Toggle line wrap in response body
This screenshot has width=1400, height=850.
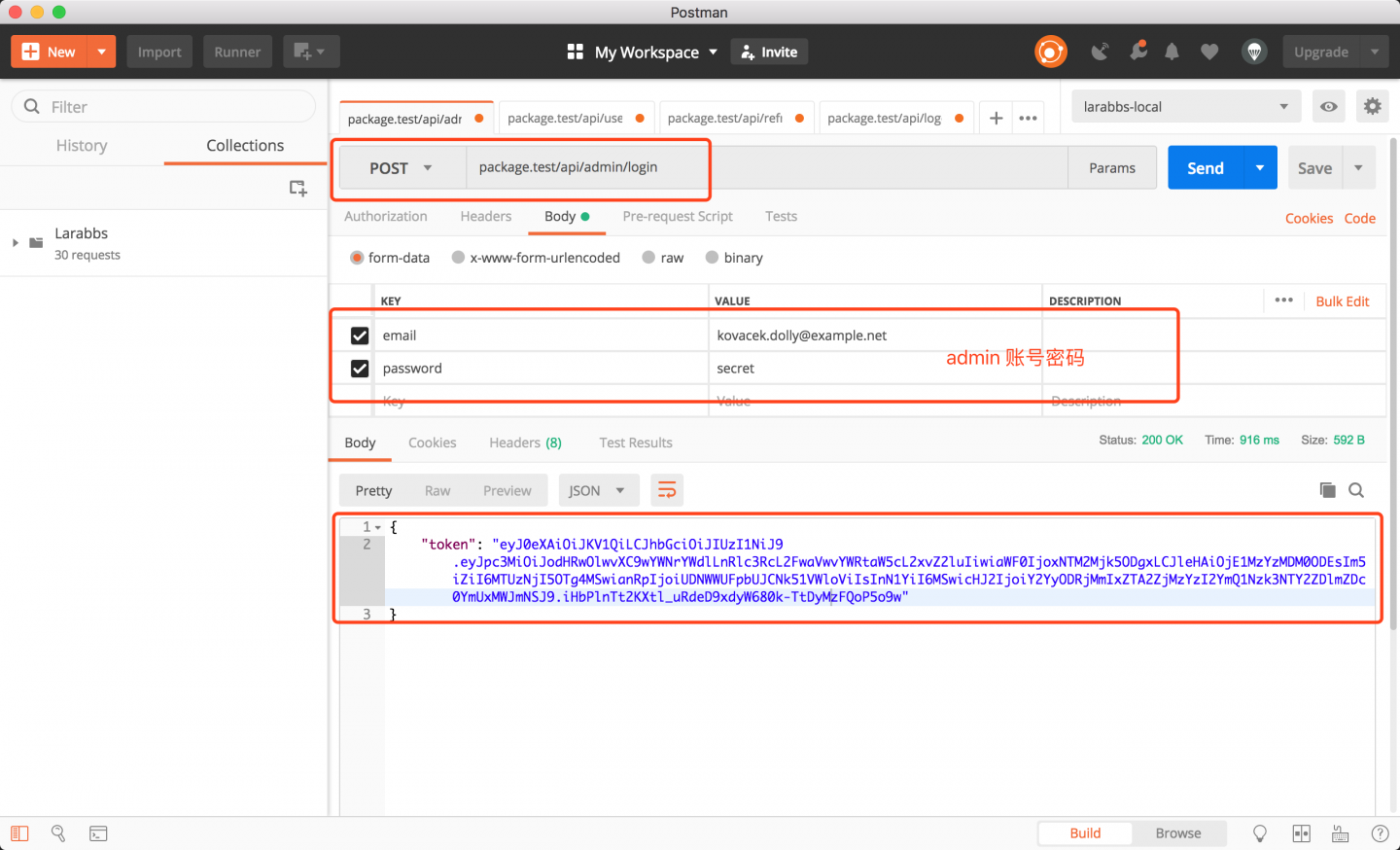[667, 490]
